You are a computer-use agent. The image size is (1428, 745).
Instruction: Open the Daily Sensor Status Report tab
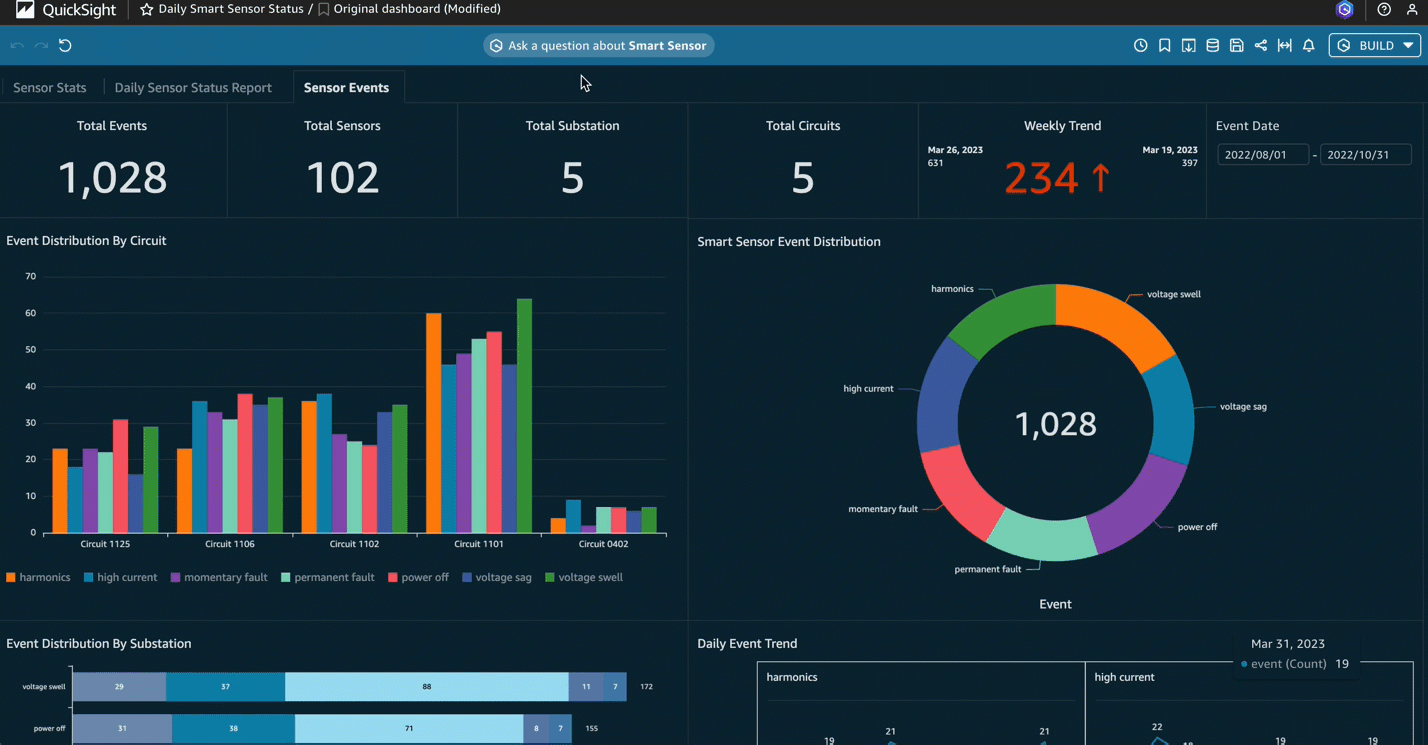[193, 87]
